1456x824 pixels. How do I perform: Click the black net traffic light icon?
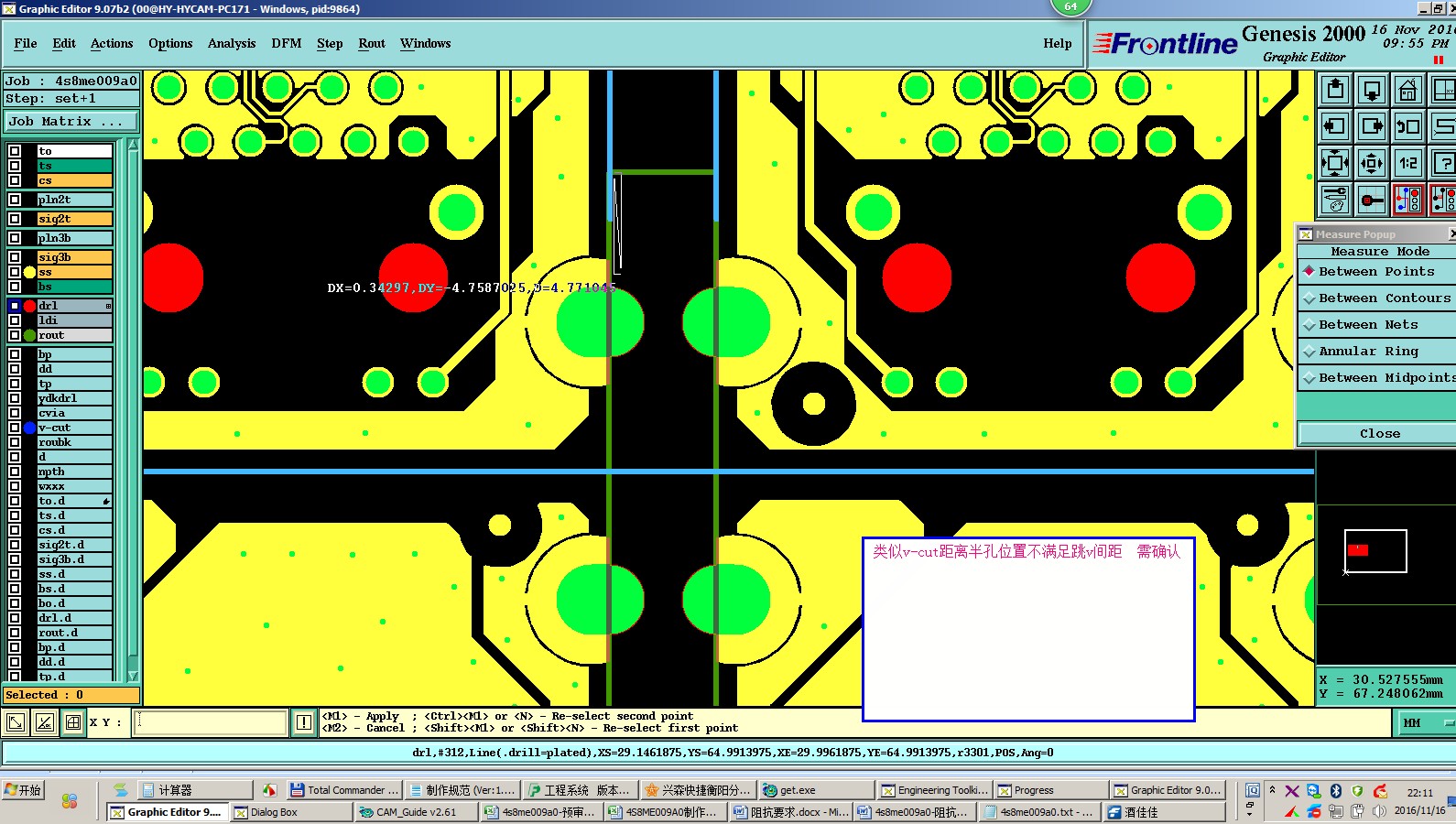(1443, 200)
